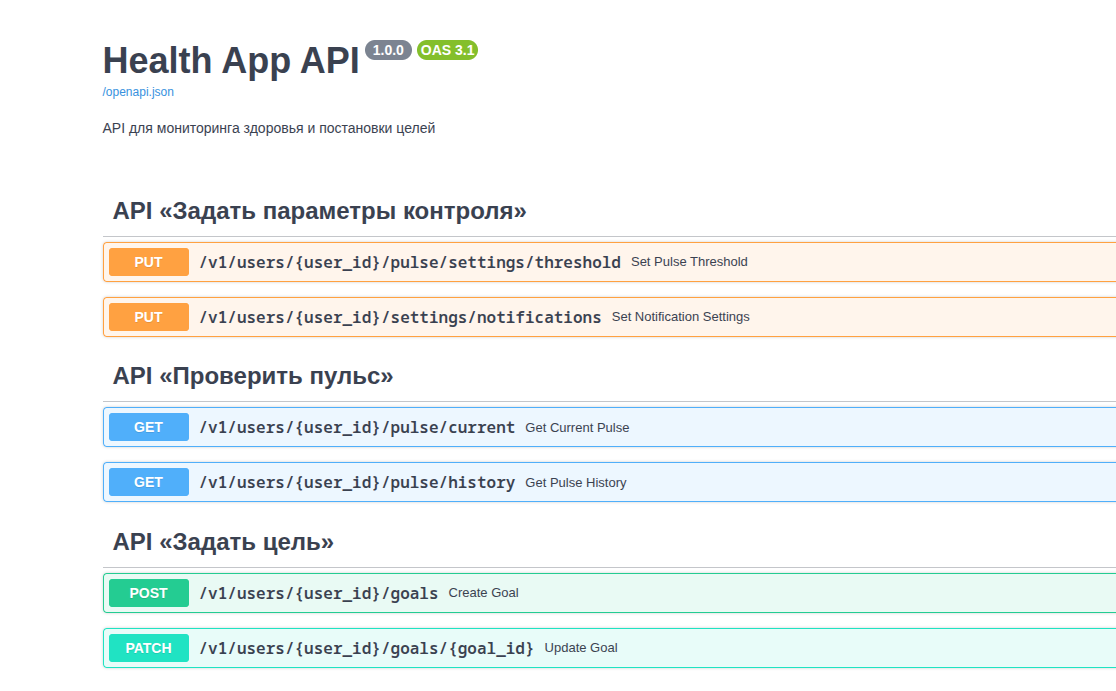
Task: Click the OAS 3.1 badge
Action: pos(447,50)
